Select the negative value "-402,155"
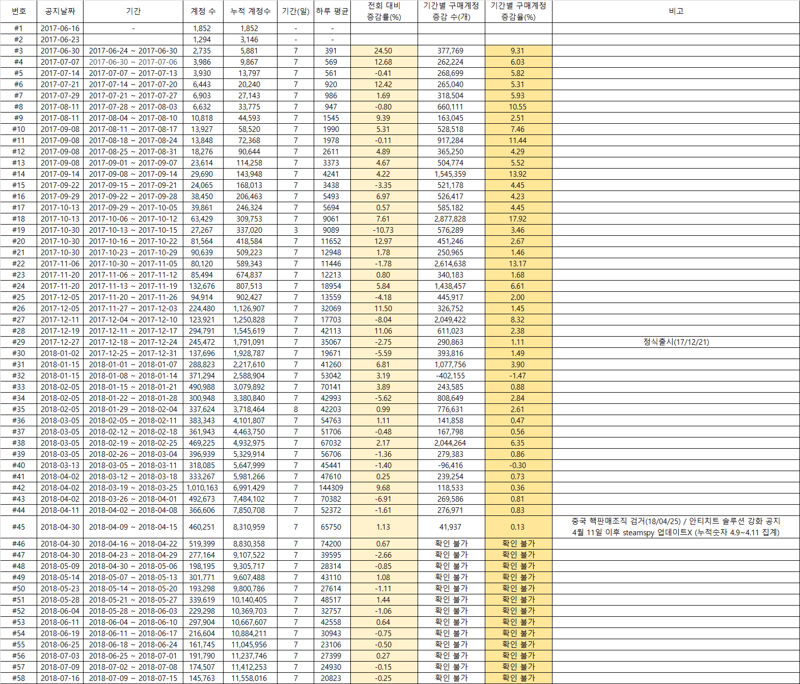The image size is (800, 684). click(x=451, y=376)
